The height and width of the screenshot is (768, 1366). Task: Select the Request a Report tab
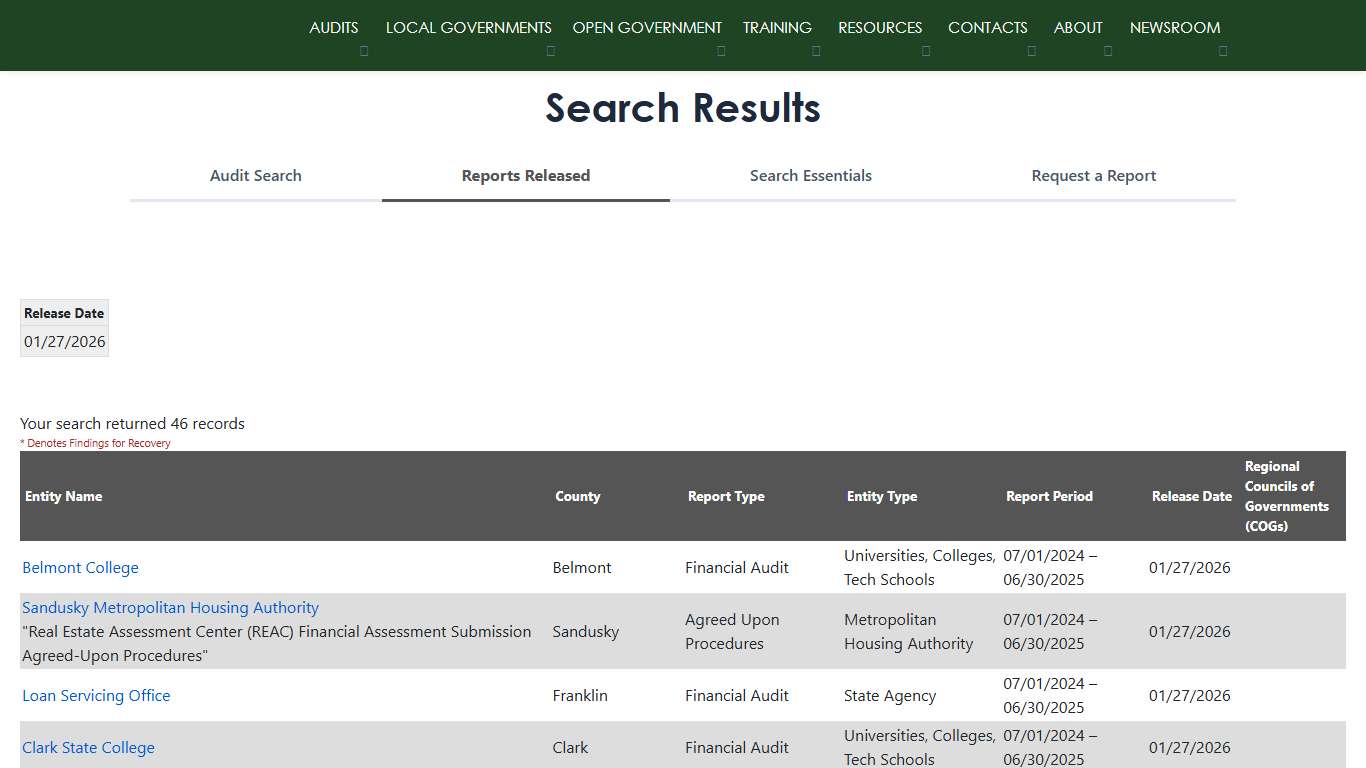1093,175
